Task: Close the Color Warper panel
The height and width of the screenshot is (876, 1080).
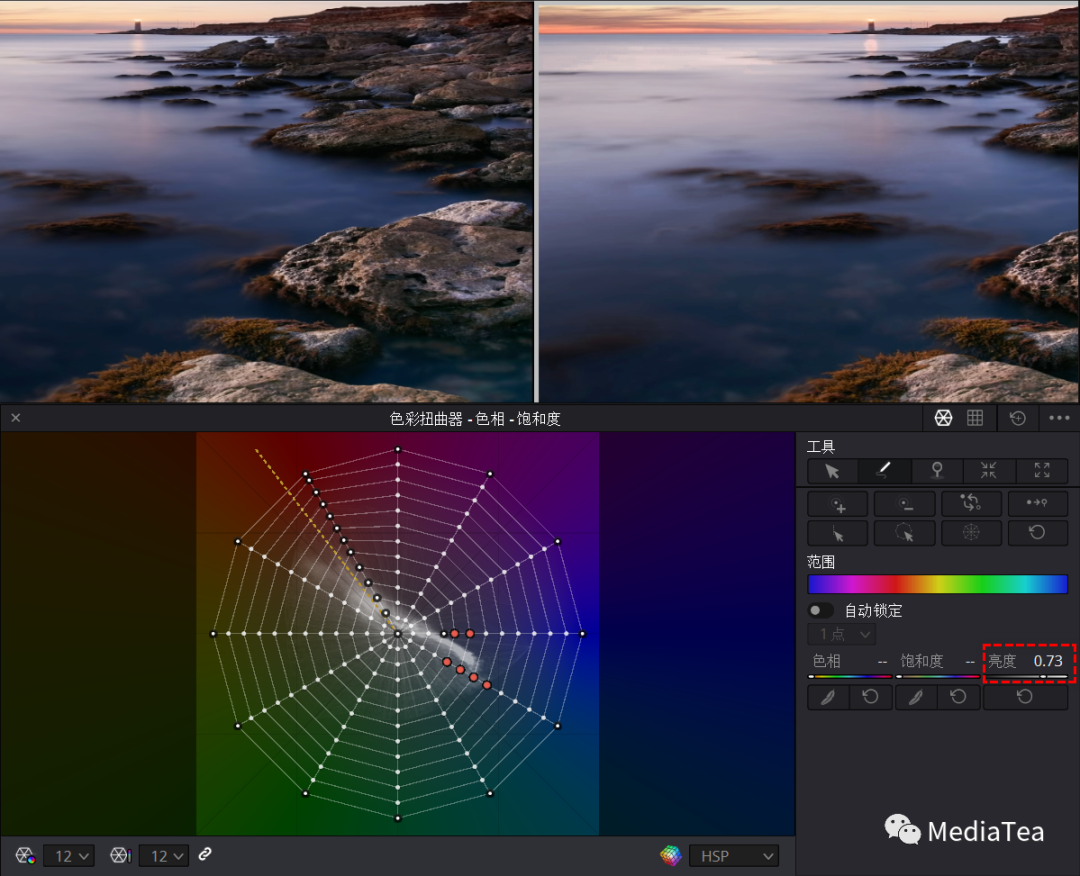Action: click(x=16, y=418)
